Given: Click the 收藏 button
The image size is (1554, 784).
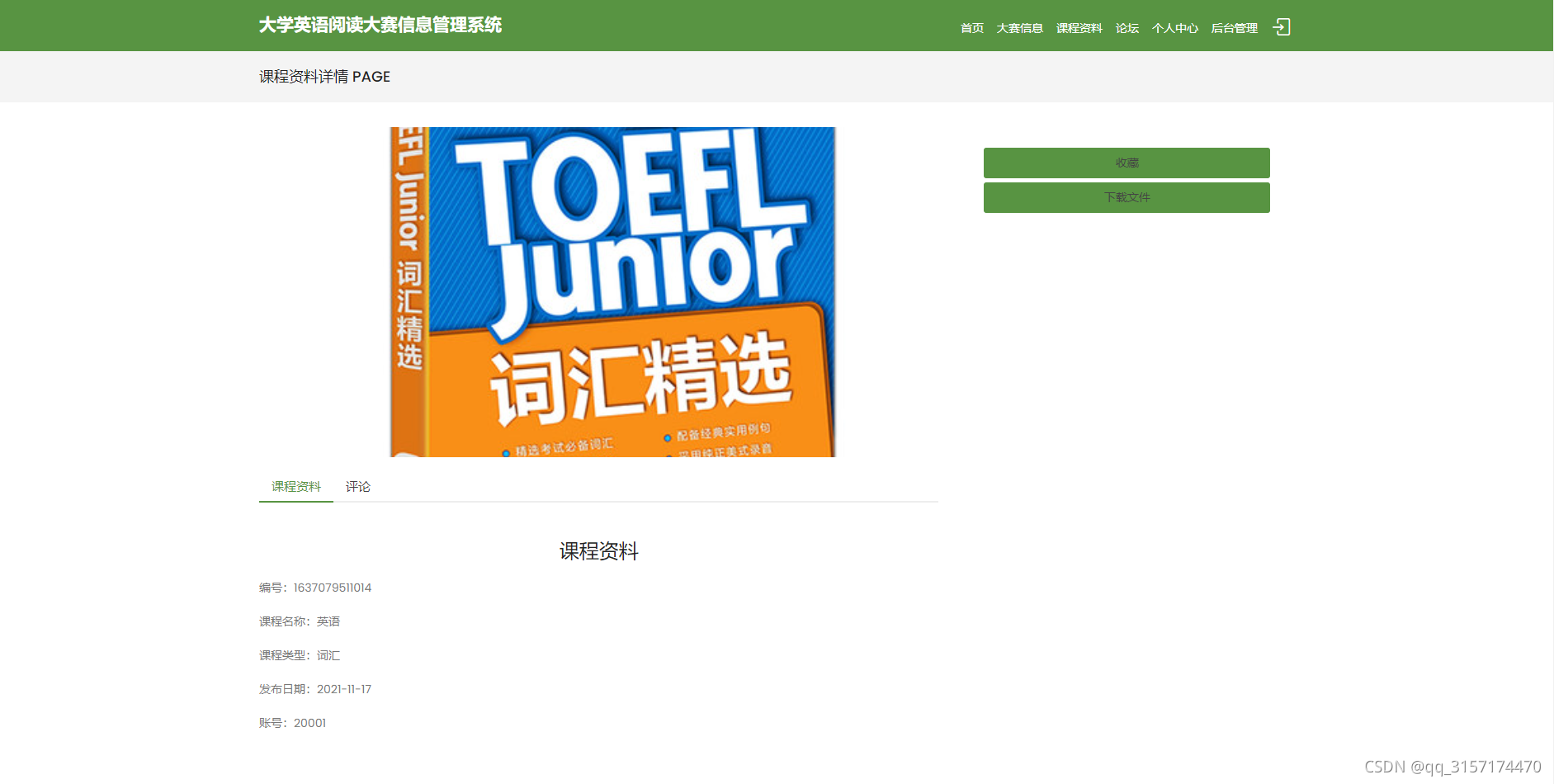Looking at the screenshot, I should tap(1127, 163).
